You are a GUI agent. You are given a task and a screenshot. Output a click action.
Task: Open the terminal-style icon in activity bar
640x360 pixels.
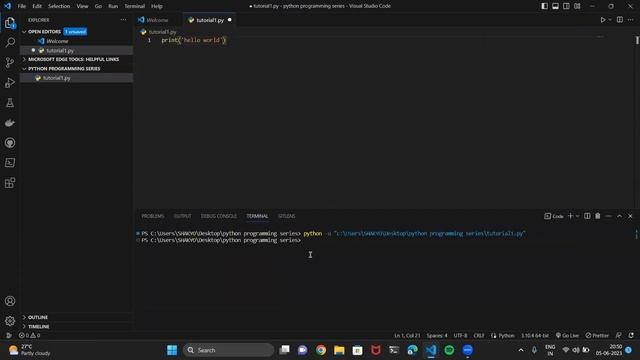(x=10, y=162)
